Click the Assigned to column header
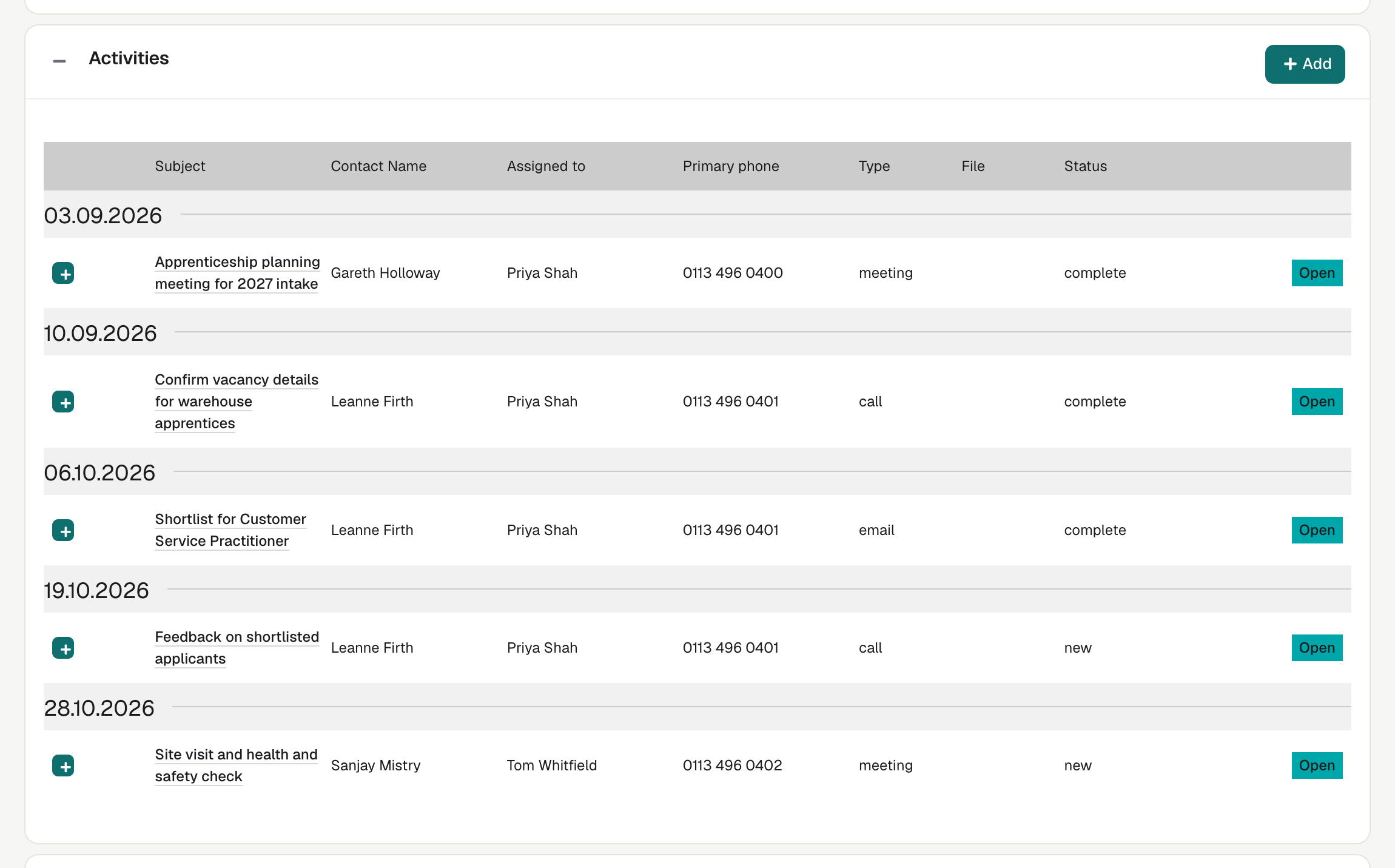1395x868 pixels. pyautogui.click(x=546, y=166)
